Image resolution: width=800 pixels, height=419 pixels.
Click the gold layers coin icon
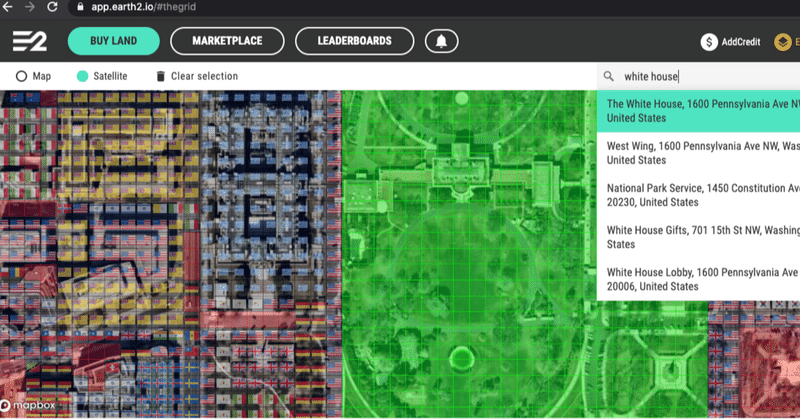tap(783, 42)
